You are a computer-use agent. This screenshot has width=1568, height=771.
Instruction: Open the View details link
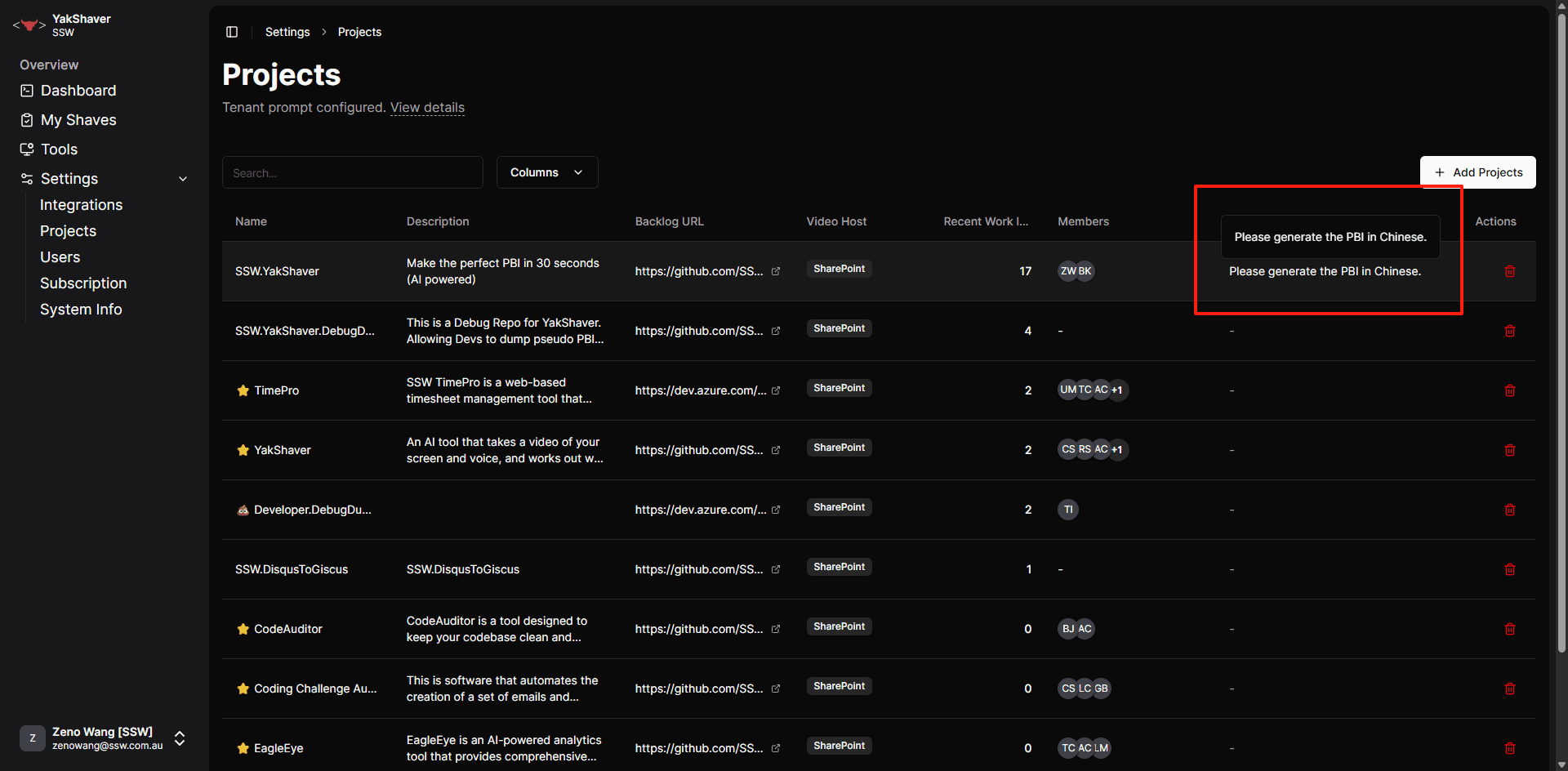click(x=427, y=108)
